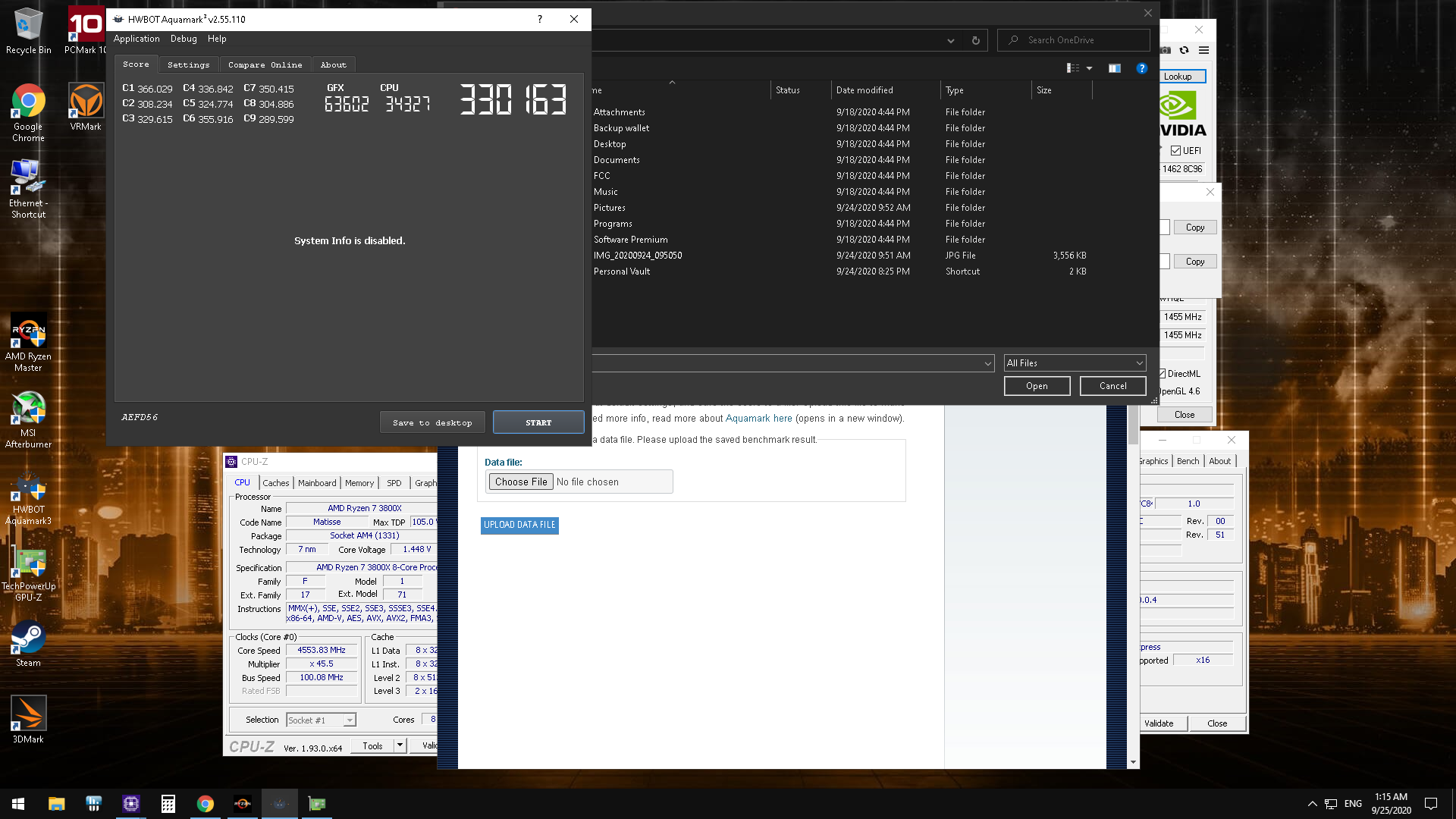Open Windows Start button
The image size is (1456, 819).
click(x=18, y=804)
